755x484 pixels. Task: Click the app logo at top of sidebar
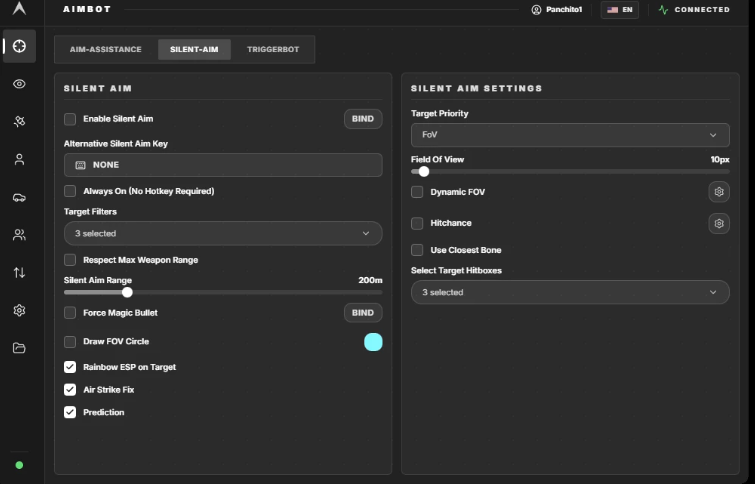(19, 9)
